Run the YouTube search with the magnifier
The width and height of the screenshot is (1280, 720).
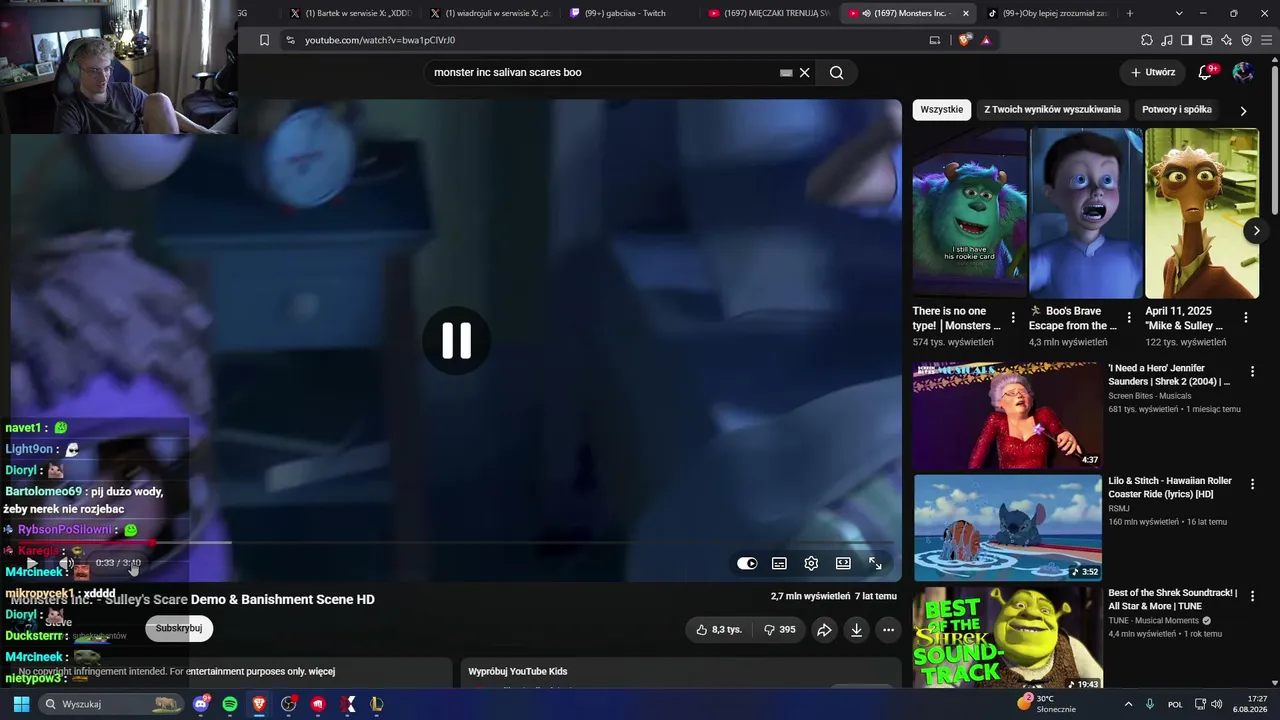pos(836,72)
